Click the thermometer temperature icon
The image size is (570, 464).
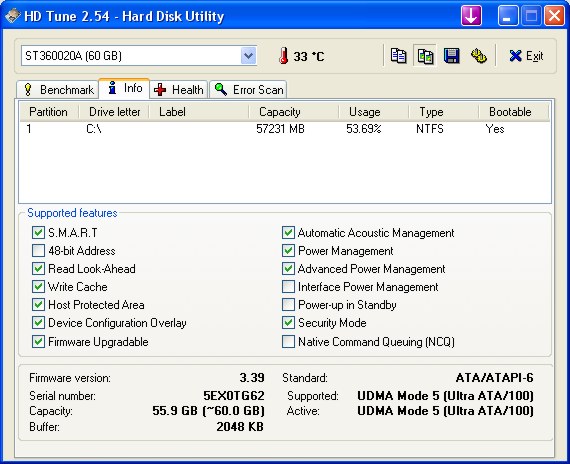[x=284, y=56]
